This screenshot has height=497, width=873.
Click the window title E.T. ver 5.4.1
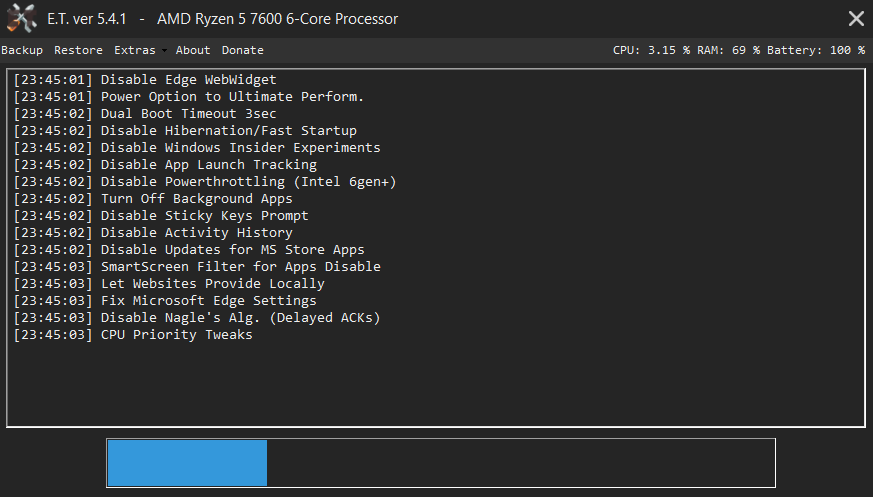point(87,19)
